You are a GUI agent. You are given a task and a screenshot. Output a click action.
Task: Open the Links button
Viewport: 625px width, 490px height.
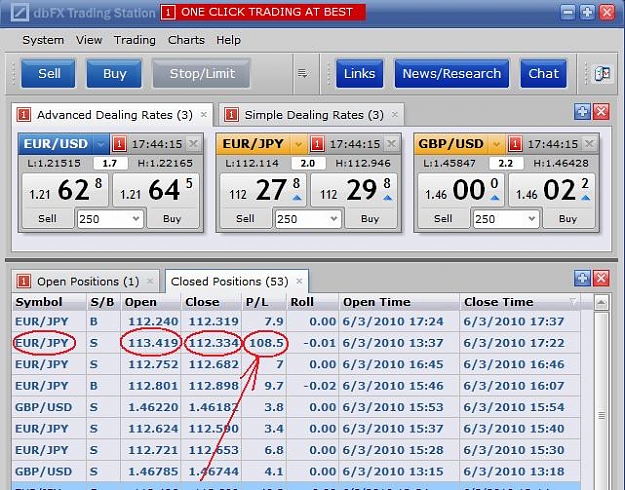360,73
